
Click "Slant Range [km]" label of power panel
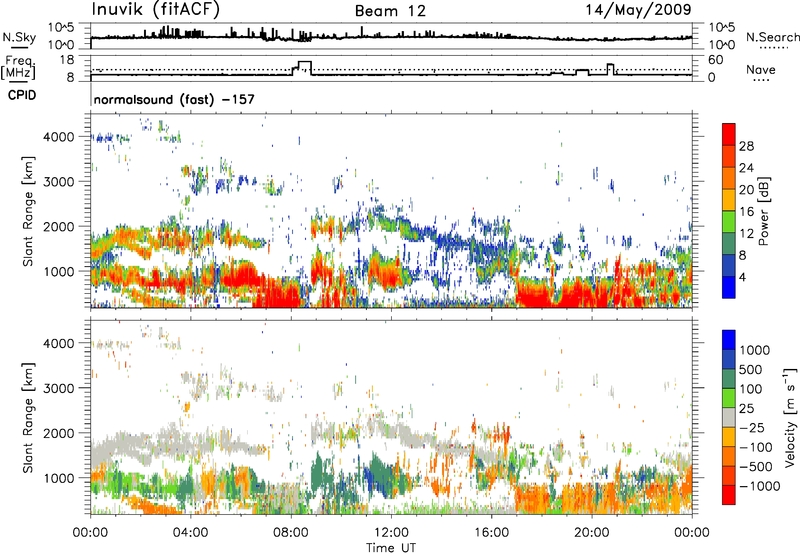coord(28,212)
